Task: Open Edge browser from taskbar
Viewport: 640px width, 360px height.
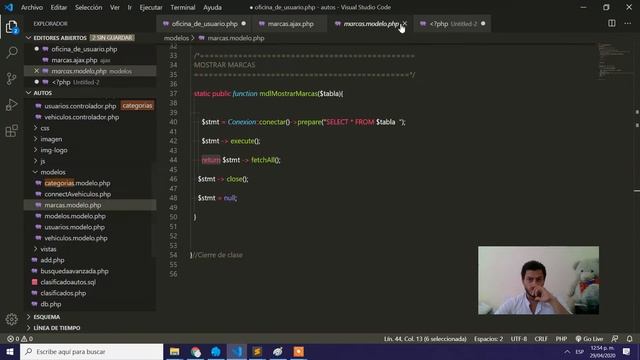Action: coord(216,351)
